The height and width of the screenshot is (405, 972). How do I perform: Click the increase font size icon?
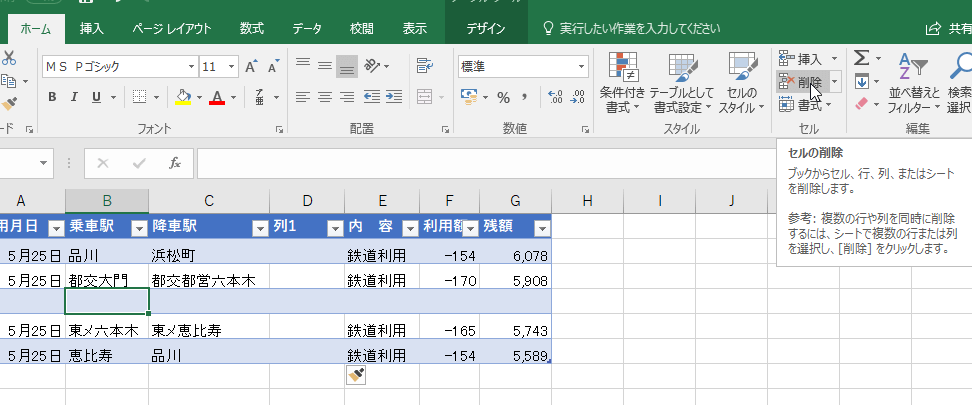click(x=250, y=67)
